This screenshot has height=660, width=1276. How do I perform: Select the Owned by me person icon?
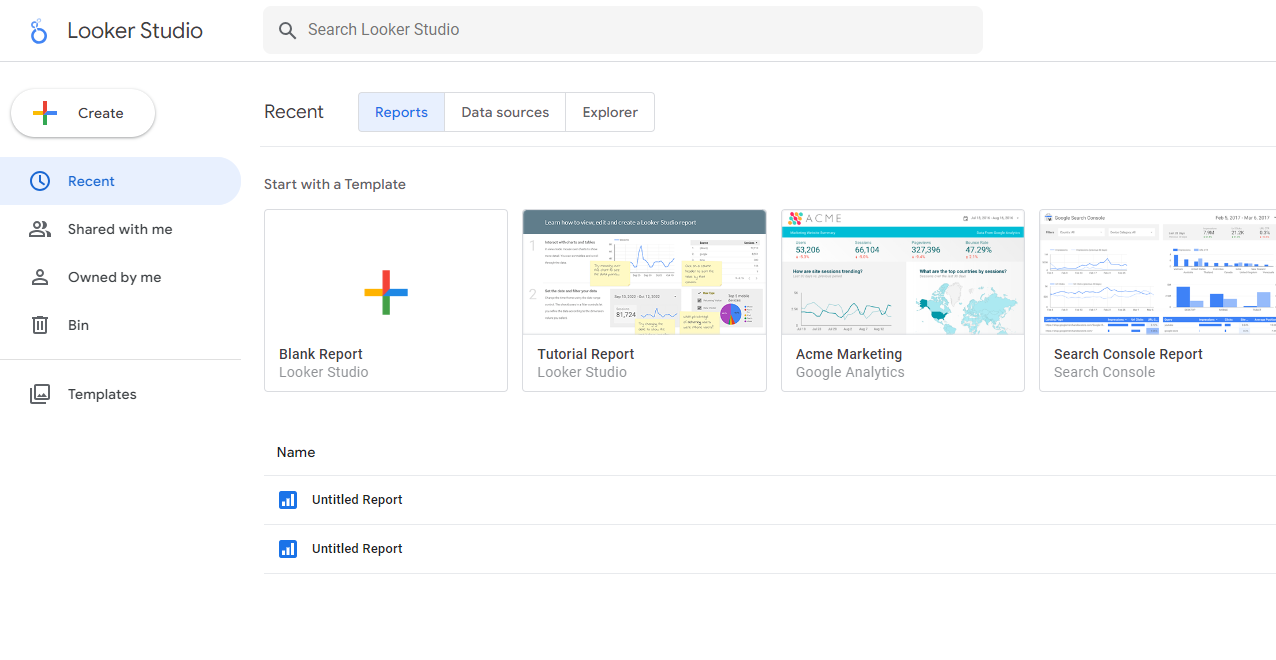[x=40, y=277]
